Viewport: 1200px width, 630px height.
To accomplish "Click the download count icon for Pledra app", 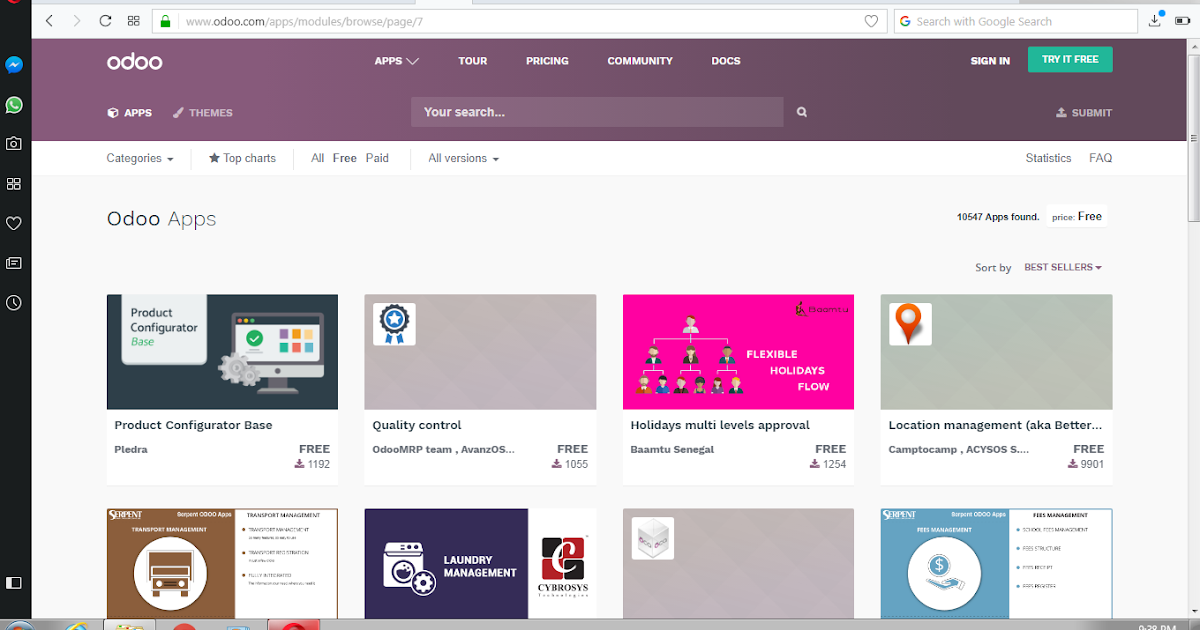I will click(x=299, y=464).
